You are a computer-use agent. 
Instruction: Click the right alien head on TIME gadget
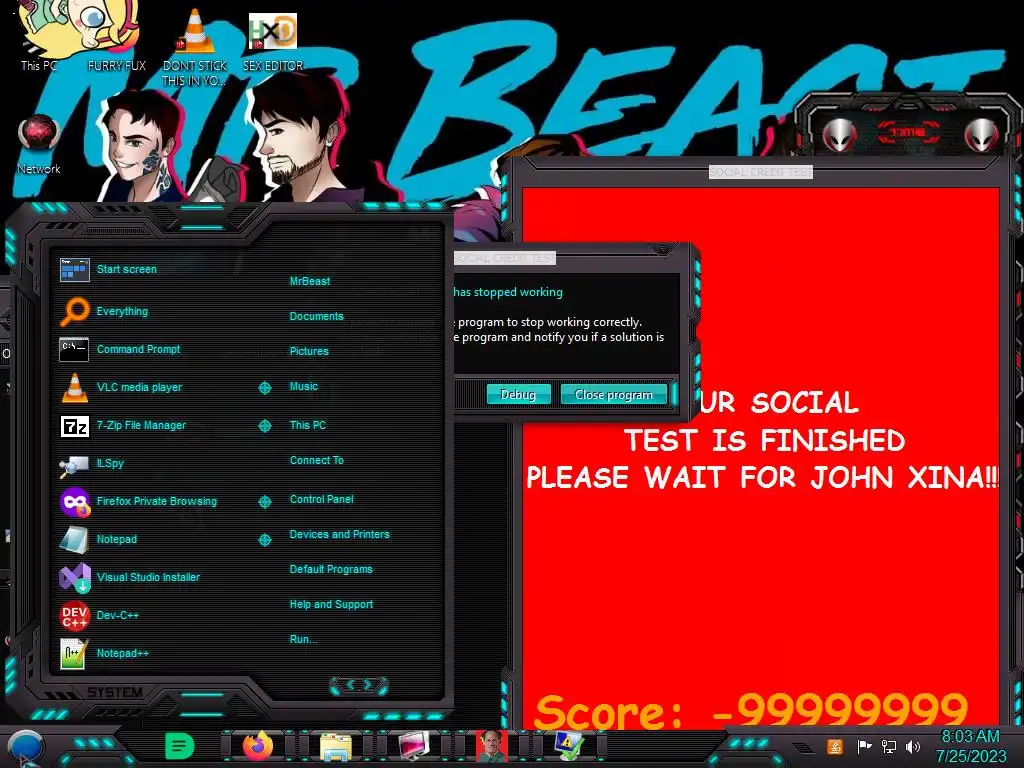click(x=982, y=136)
